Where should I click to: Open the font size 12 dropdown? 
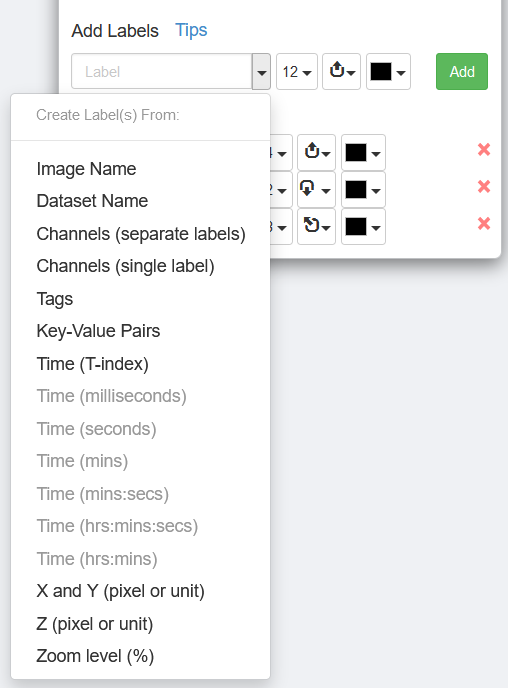point(297,72)
